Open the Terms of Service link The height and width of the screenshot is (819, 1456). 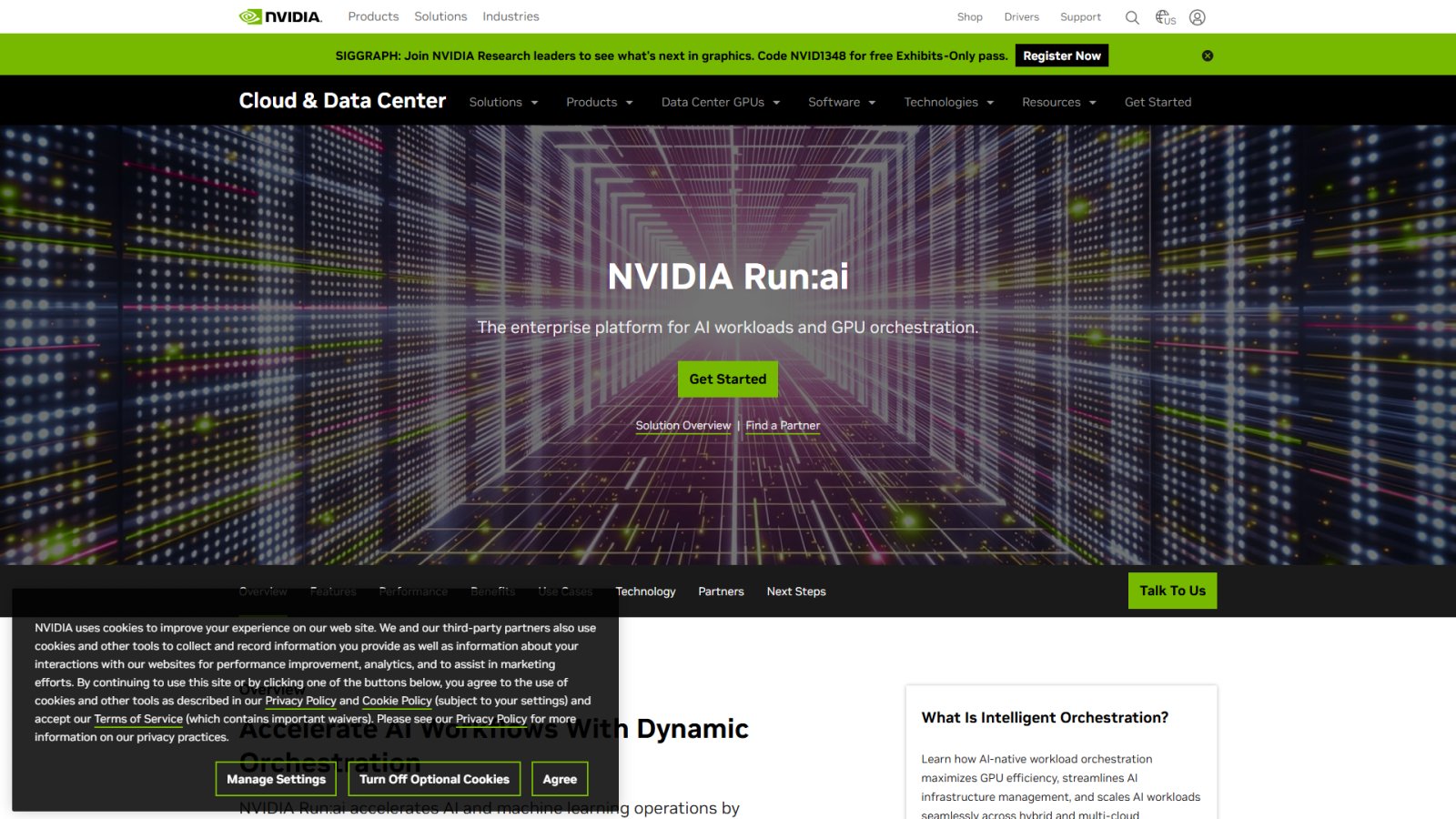[x=138, y=719]
